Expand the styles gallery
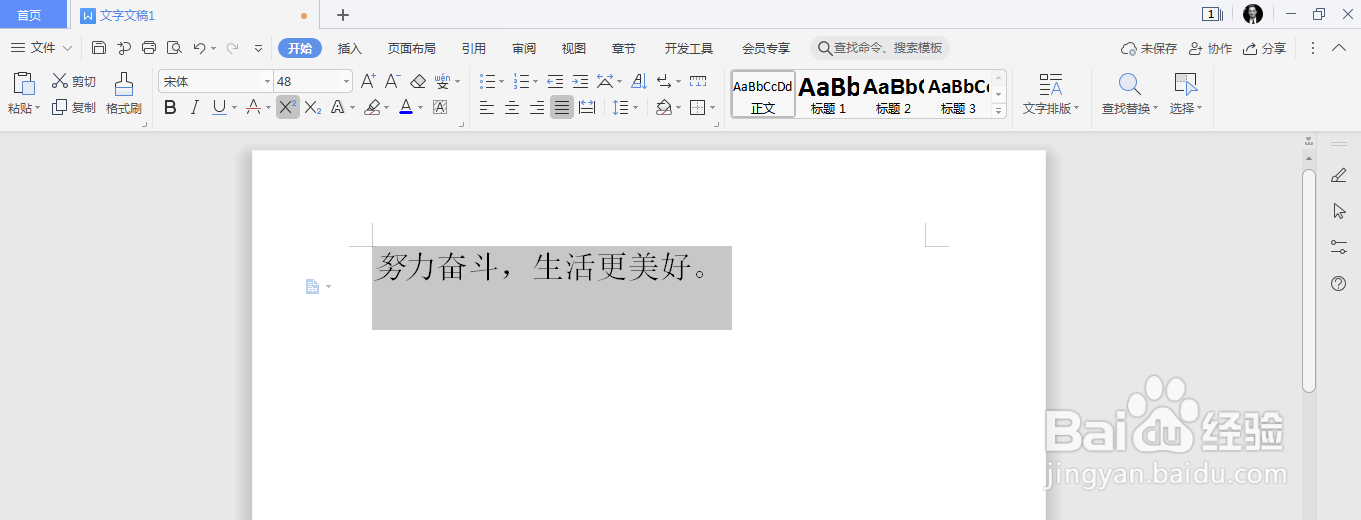 point(998,111)
